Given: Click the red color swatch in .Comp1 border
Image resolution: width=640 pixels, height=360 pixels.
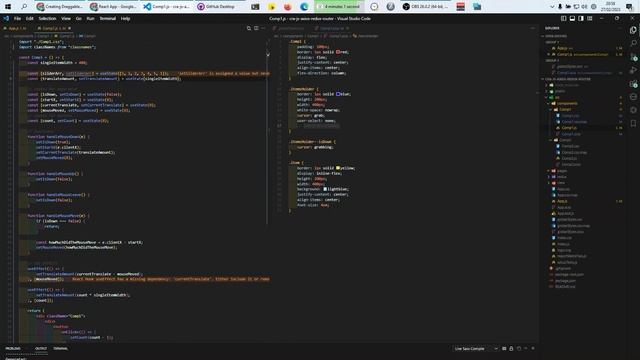Looking at the screenshot, I should [338, 52].
